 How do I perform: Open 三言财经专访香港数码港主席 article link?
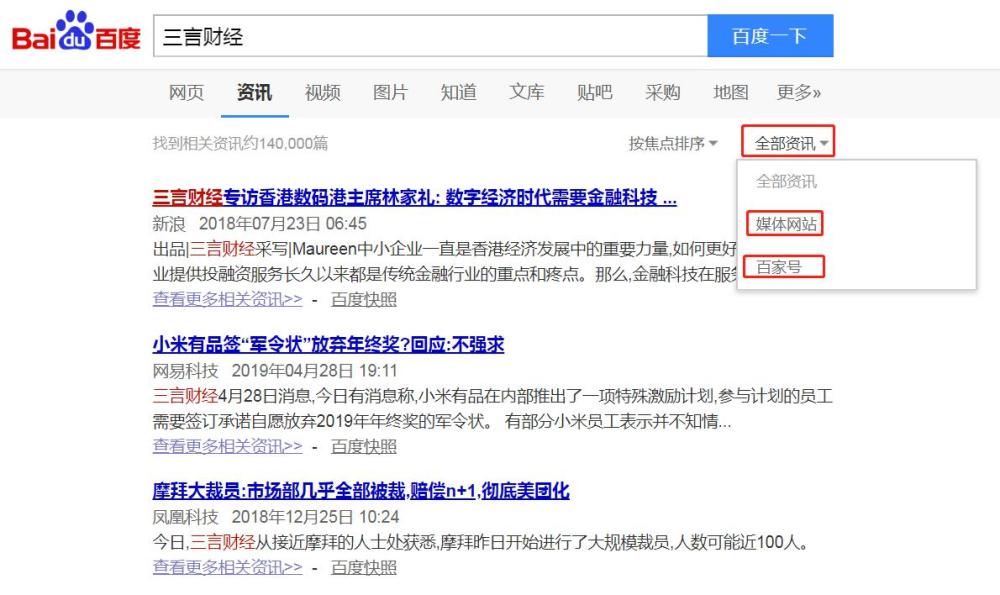tap(415, 198)
